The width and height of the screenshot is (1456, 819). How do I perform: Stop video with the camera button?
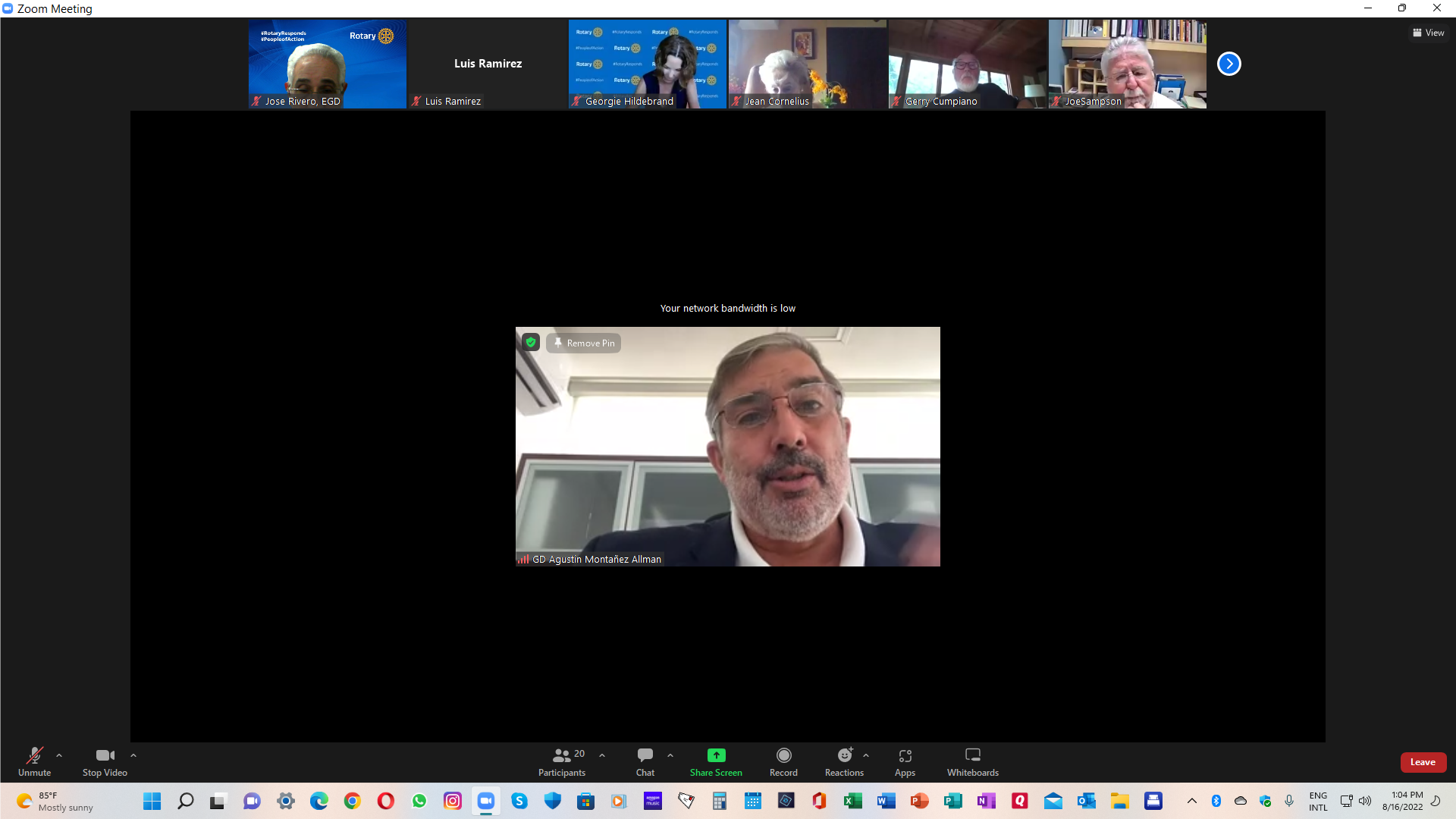[x=105, y=761]
